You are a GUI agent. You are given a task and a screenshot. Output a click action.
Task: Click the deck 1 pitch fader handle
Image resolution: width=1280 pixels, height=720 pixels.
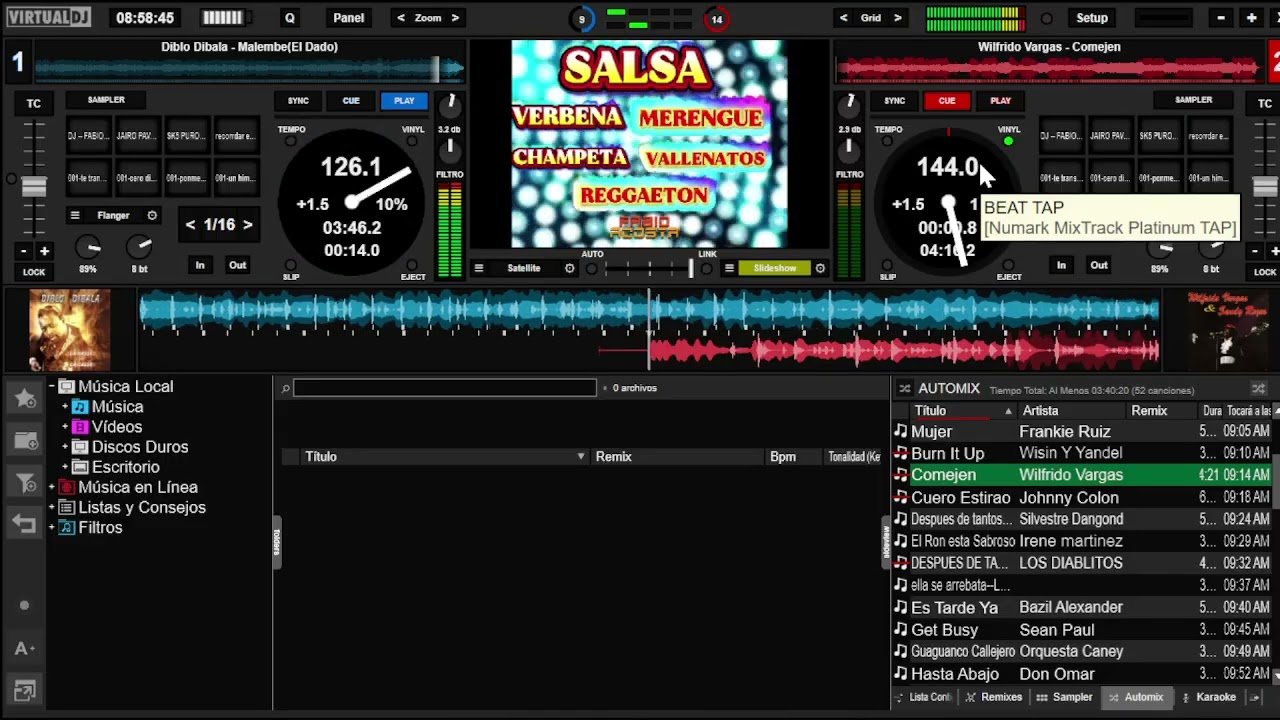coord(34,186)
